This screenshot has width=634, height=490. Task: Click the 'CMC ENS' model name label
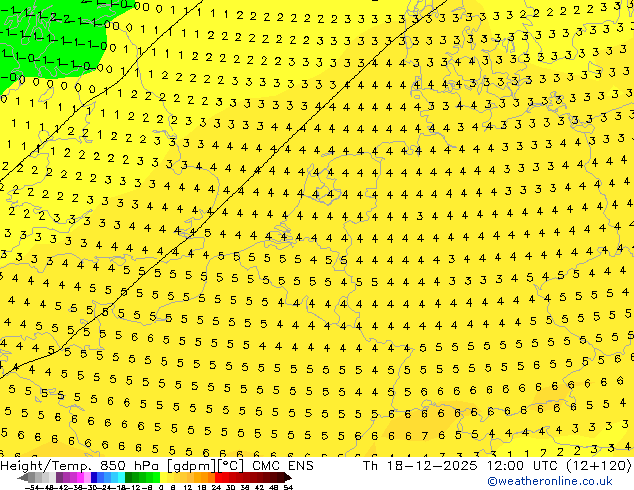[x=283, y=466]
